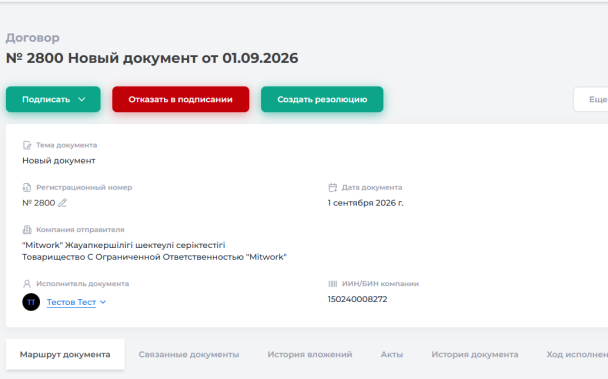Open the Тестов Тест profile link
The image size is (608, 379).
tap(71, 302)
